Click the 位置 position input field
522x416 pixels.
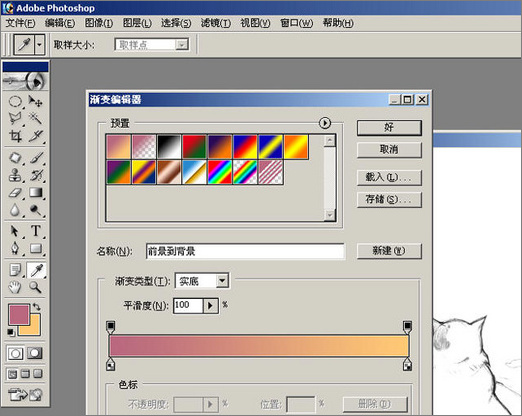tap(301, 404)
